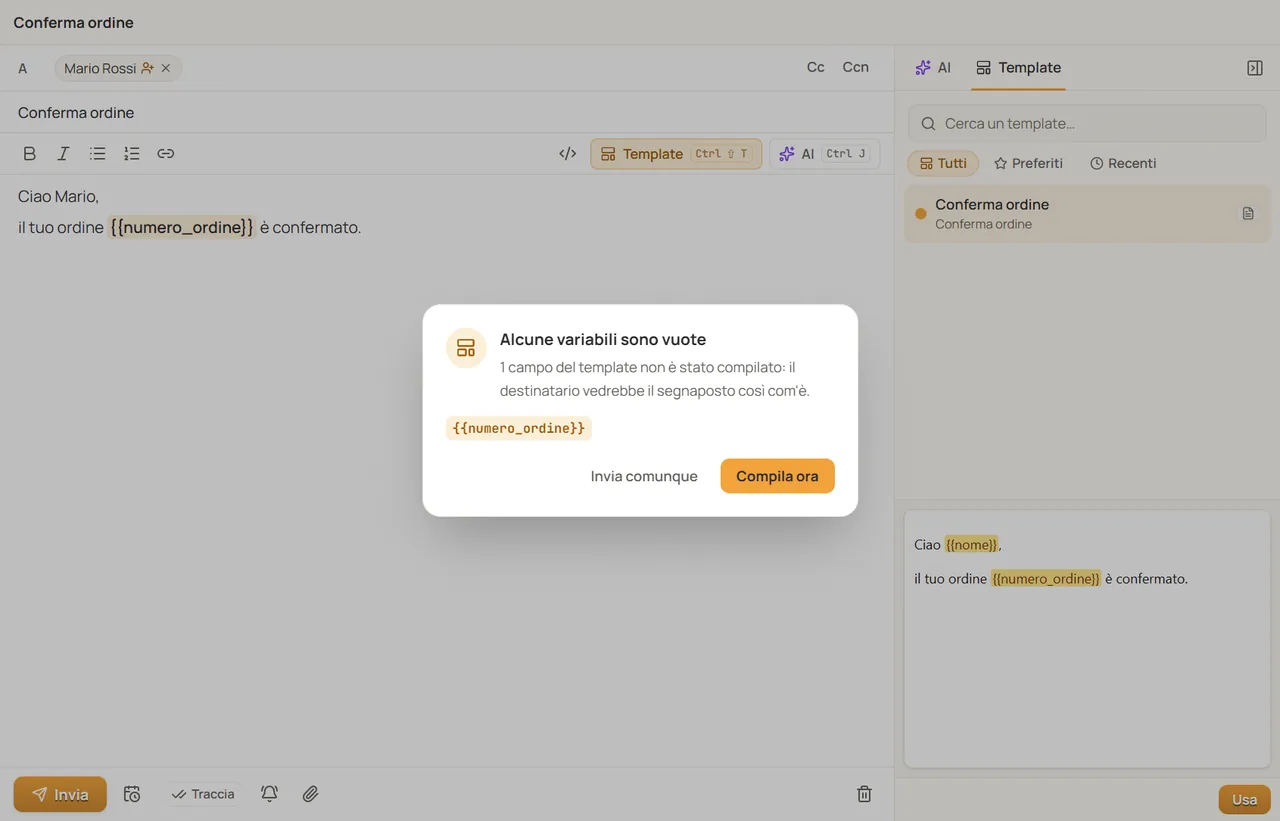Toggle italic formatting
The width and height of the screenshot is (1280, 821).
(63, 154)
